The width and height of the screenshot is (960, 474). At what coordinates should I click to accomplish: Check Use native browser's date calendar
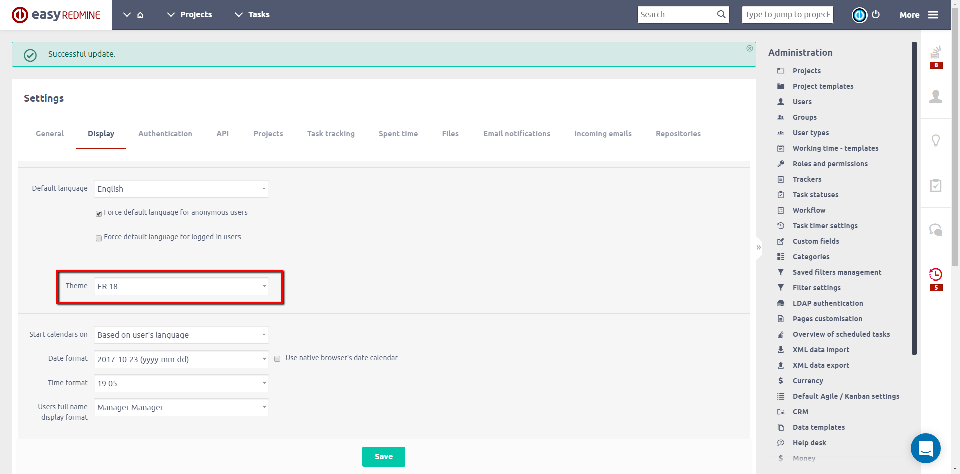pos(277,357)
